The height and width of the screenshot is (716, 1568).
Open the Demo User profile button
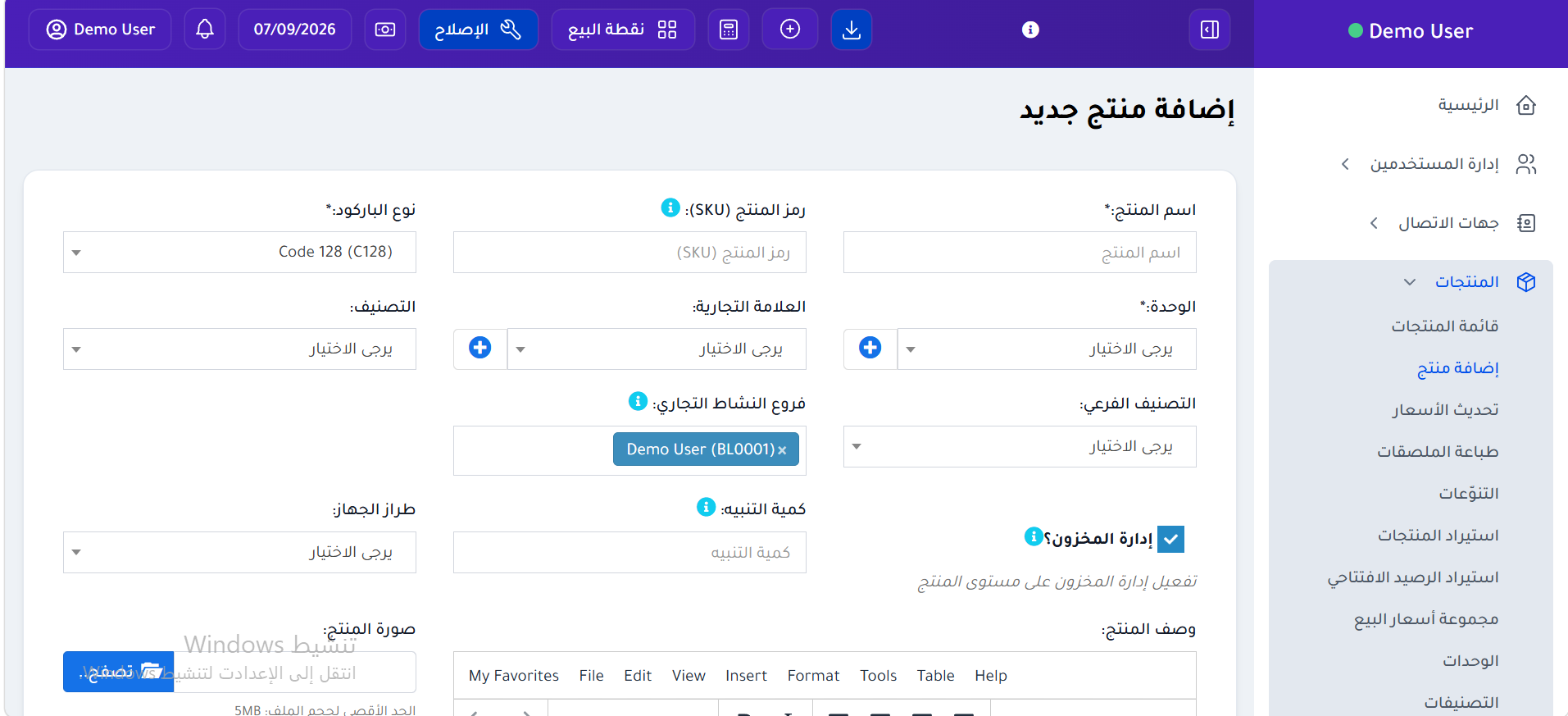(x=100, y=30)
